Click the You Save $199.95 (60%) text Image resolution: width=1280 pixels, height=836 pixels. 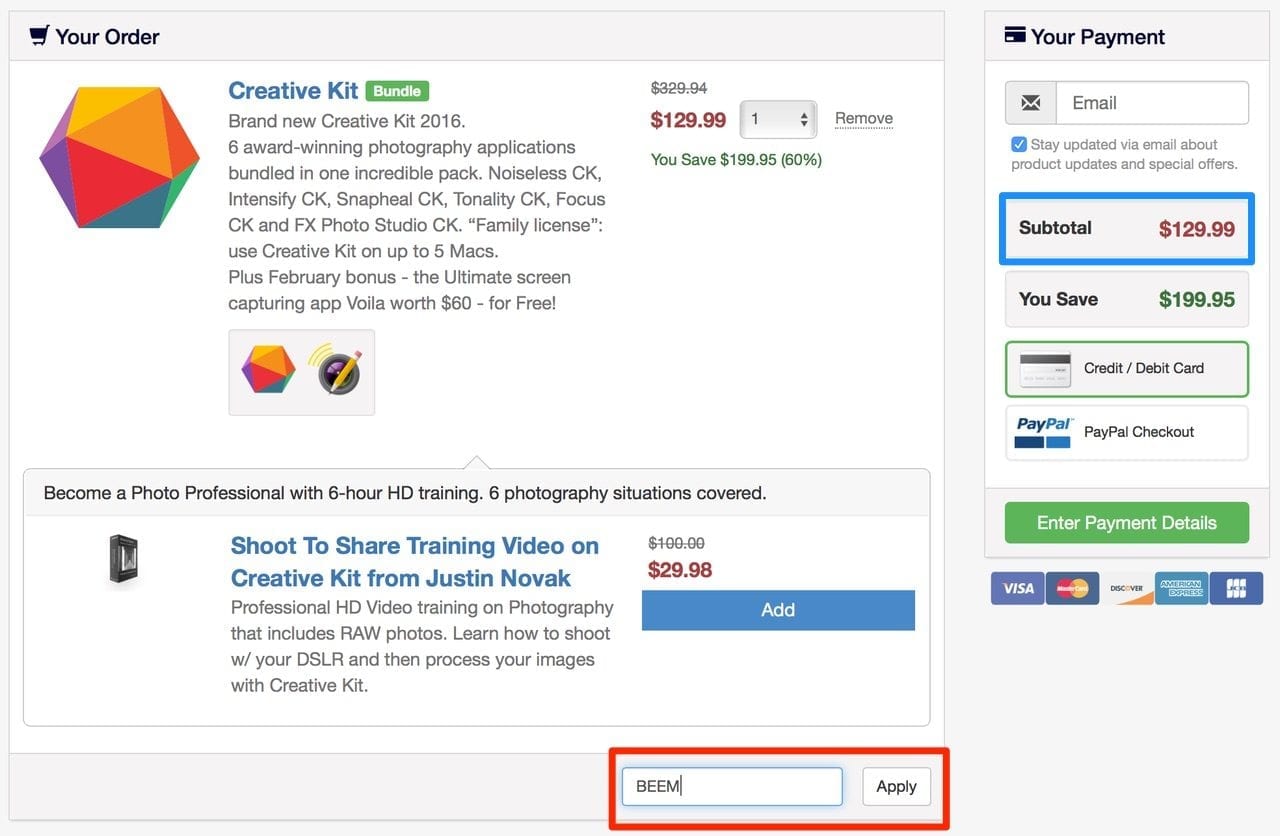(736, 159)
